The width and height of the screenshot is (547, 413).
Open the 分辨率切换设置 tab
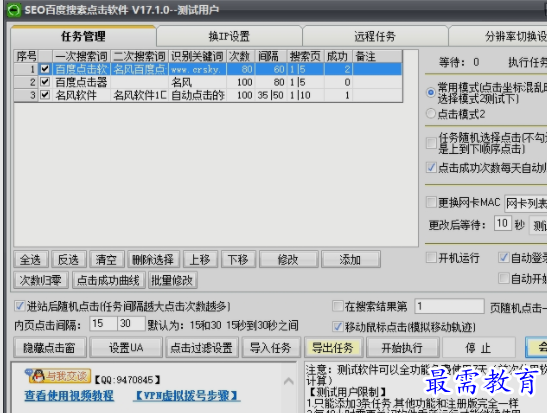[498, 36]
